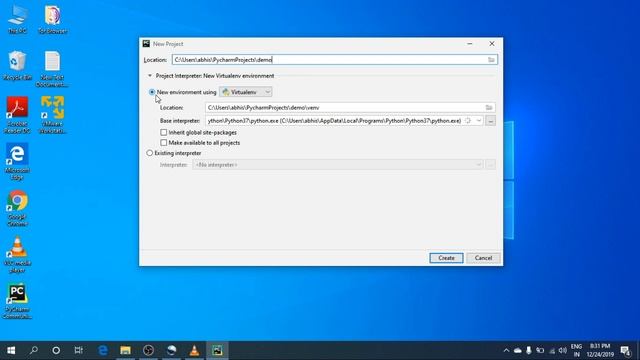Open Task View on taskbar

pyautogui.click(x=79, y=350)
